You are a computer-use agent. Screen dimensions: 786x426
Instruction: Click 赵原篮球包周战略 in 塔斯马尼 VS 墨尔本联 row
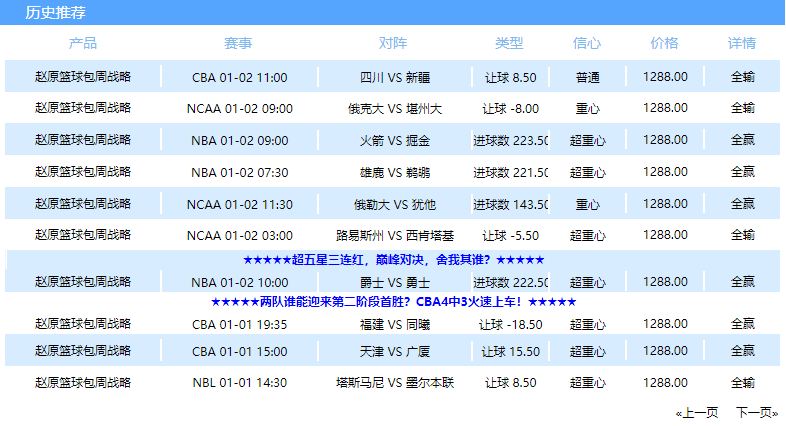(x=83, y=383)
